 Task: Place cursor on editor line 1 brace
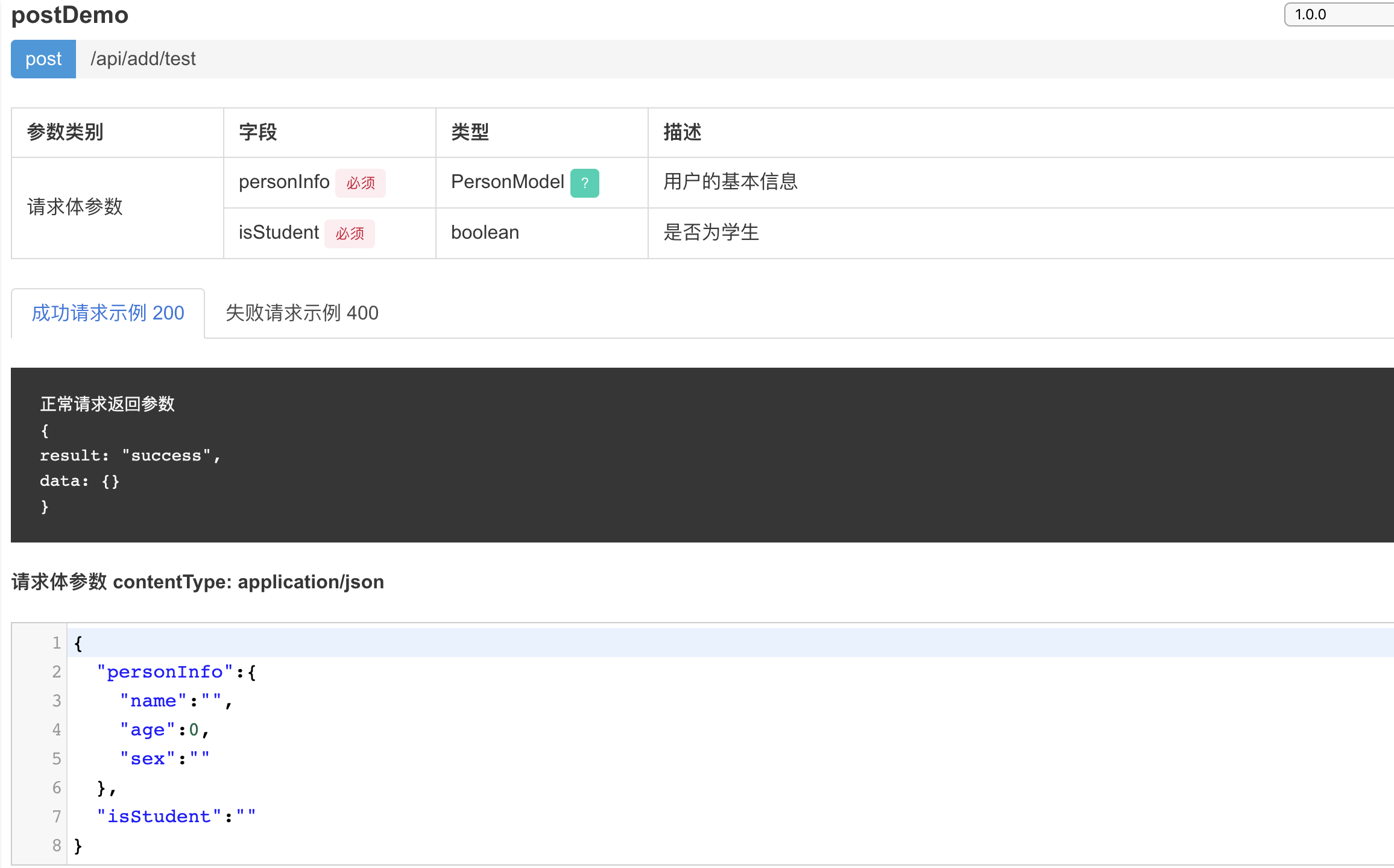tap(78, 643)
